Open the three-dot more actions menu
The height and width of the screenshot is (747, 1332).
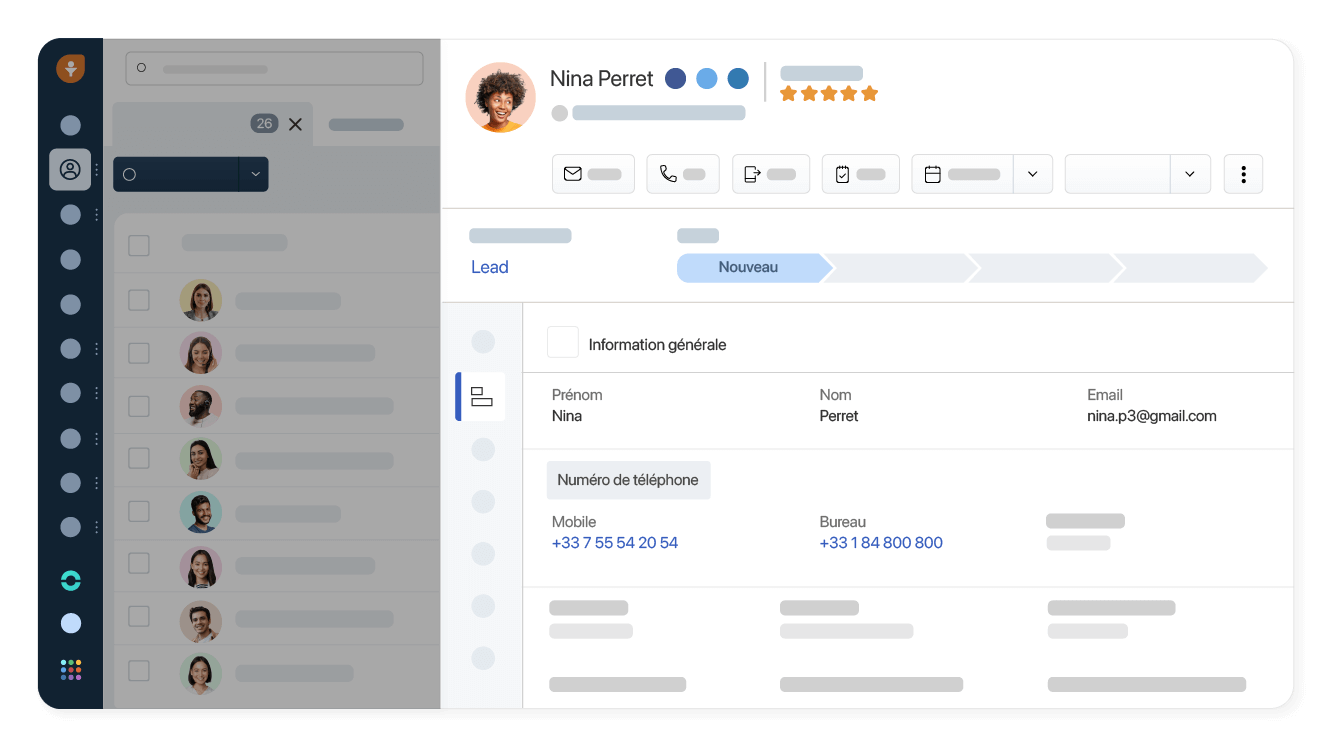click(x=1243, y=173)
